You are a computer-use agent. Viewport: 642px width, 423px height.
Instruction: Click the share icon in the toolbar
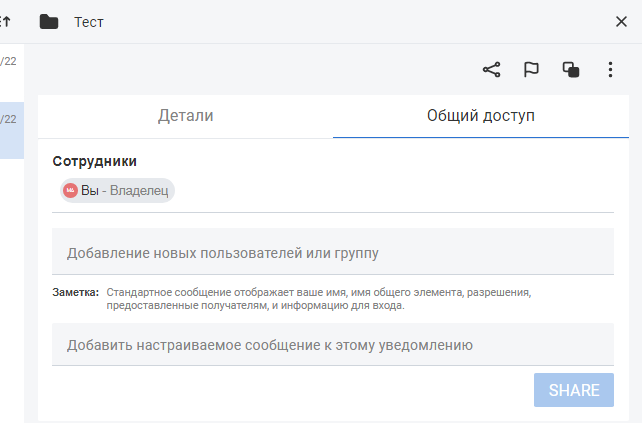[x=491, y=70]
